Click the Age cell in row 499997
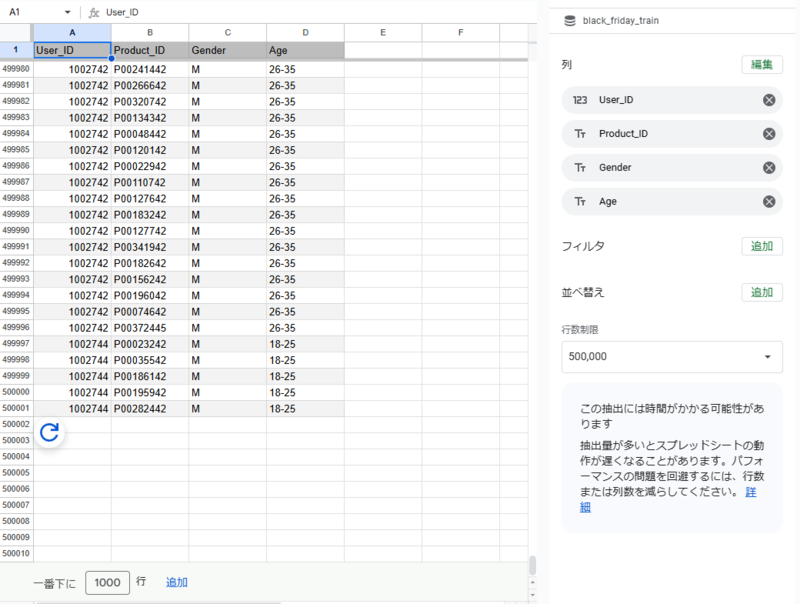Image resolution: width=800 pixels, height=604 pixels. pyautogui.click(x=305, y=344)
